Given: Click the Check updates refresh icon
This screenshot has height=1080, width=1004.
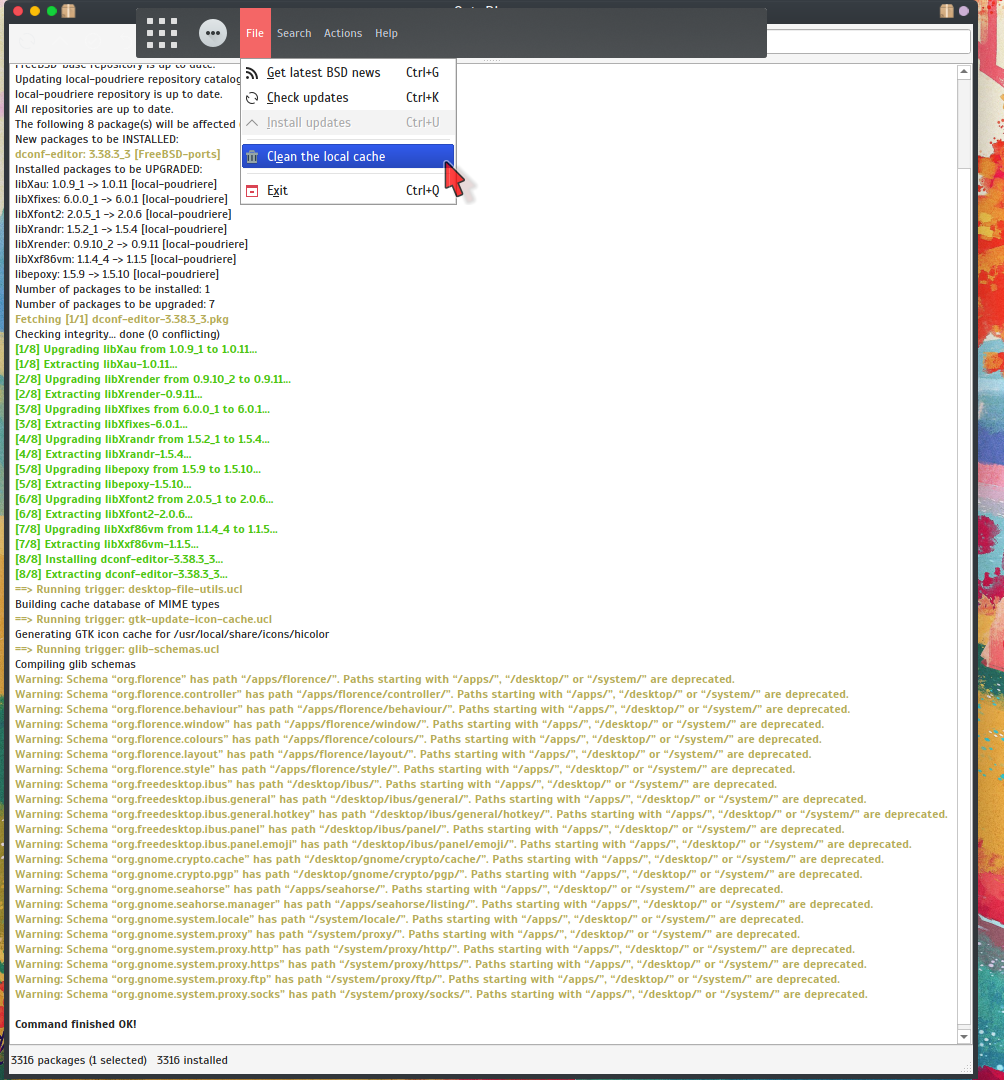Looking at the screenshot, I should click(252, 98).
